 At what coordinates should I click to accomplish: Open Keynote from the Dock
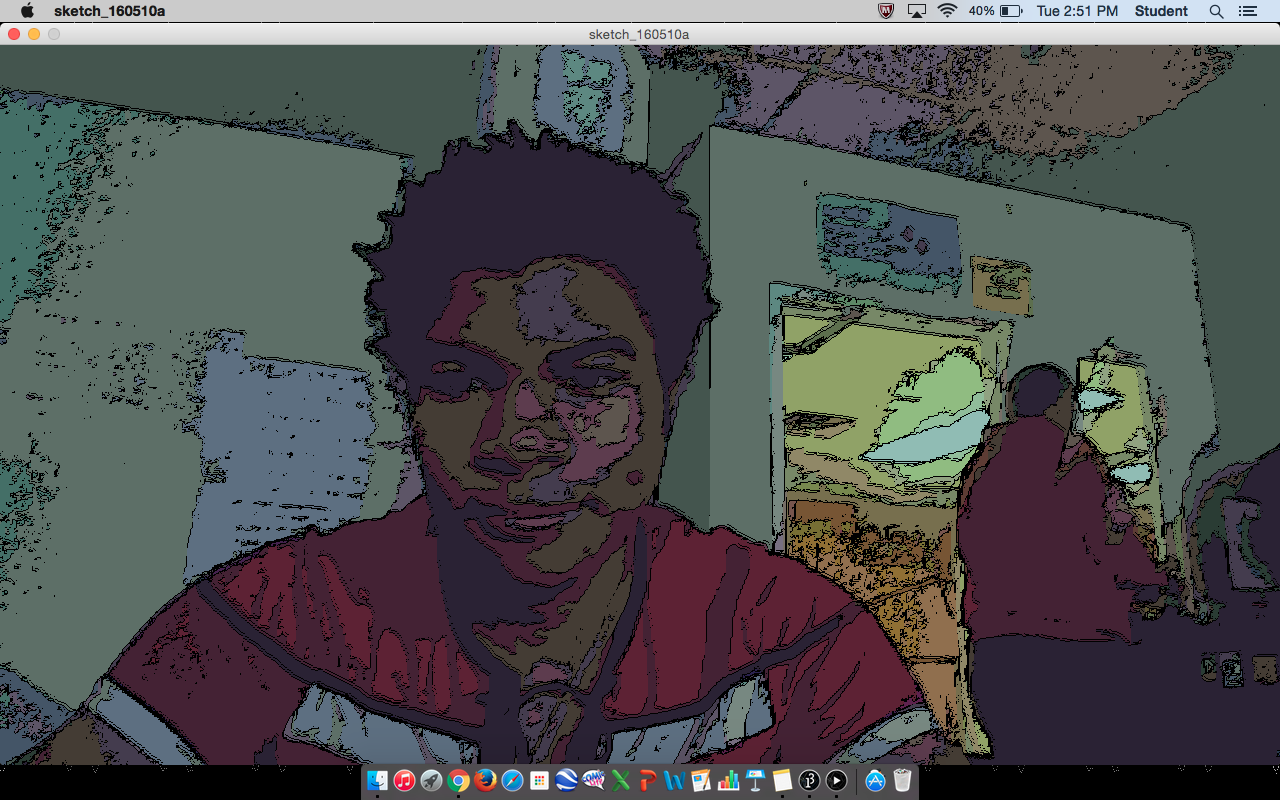tap(755, 780)
